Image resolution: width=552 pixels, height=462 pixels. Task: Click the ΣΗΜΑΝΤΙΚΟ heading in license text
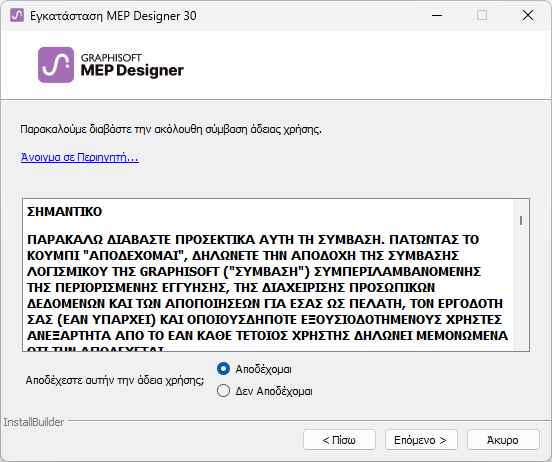pos(64,212)
